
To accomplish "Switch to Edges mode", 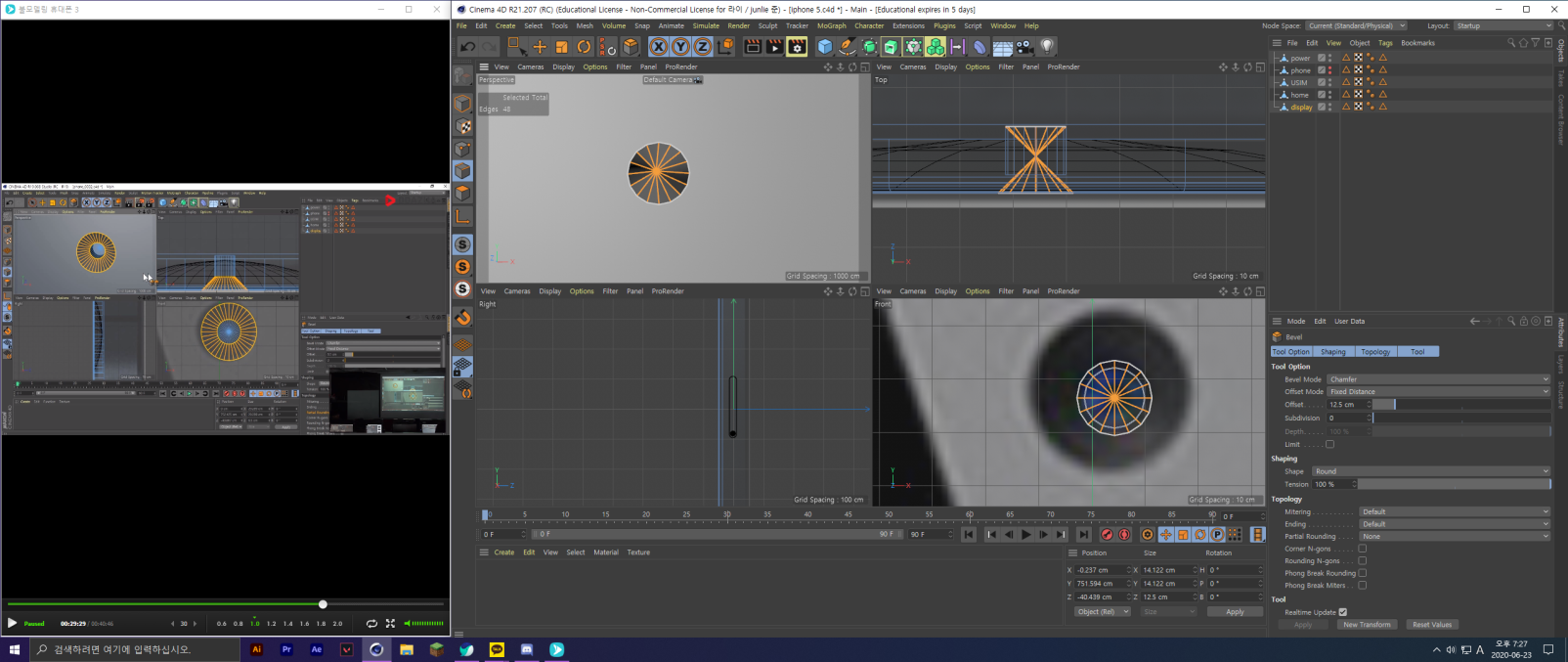I will (463, 171).
